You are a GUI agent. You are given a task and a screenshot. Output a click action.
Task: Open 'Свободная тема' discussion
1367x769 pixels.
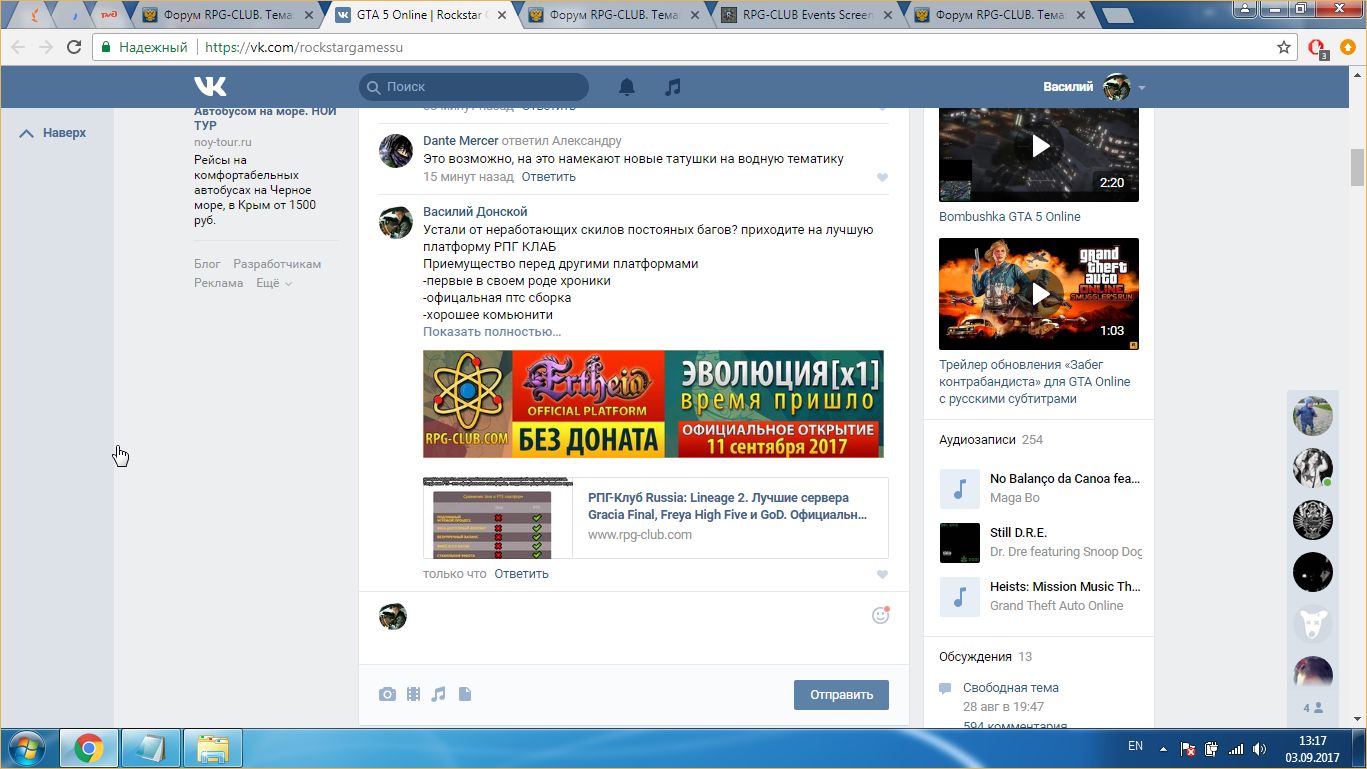tap(1010, 688)
